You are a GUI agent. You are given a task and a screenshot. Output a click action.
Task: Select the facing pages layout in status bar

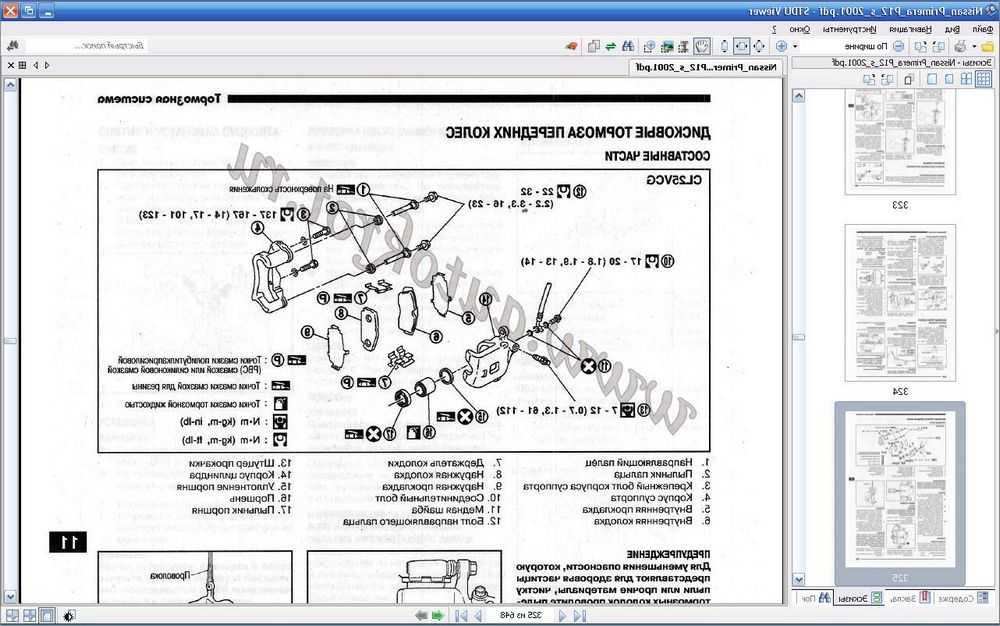[29, 615]
